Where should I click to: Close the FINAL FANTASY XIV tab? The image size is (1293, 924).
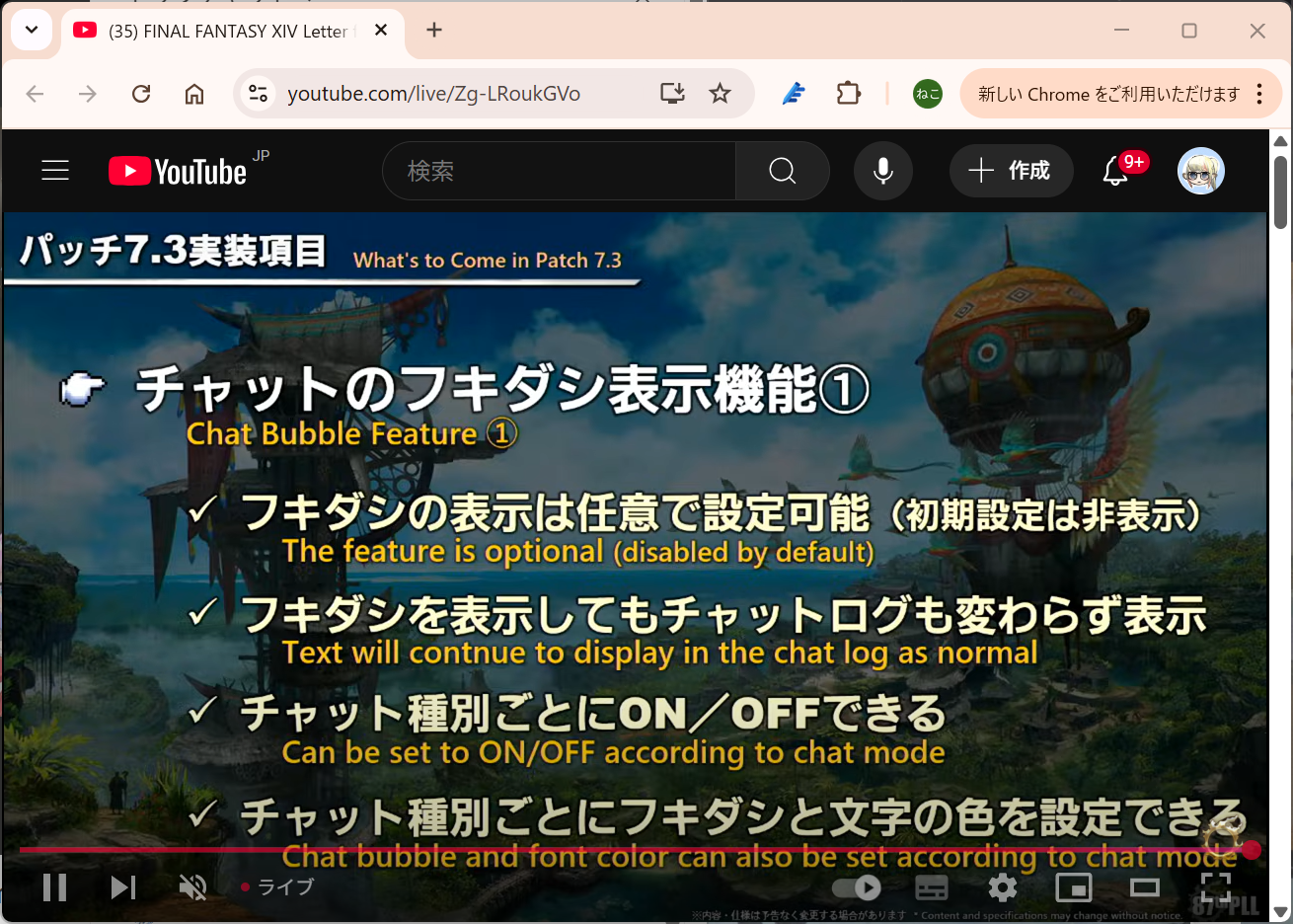[381, 31]
